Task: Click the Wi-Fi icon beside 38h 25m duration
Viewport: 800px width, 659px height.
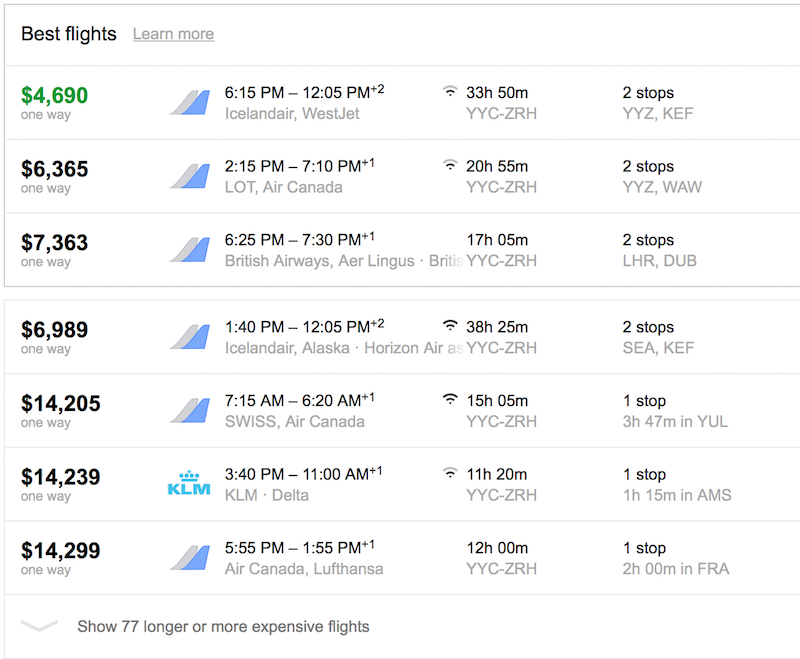Action: (449, 325)
